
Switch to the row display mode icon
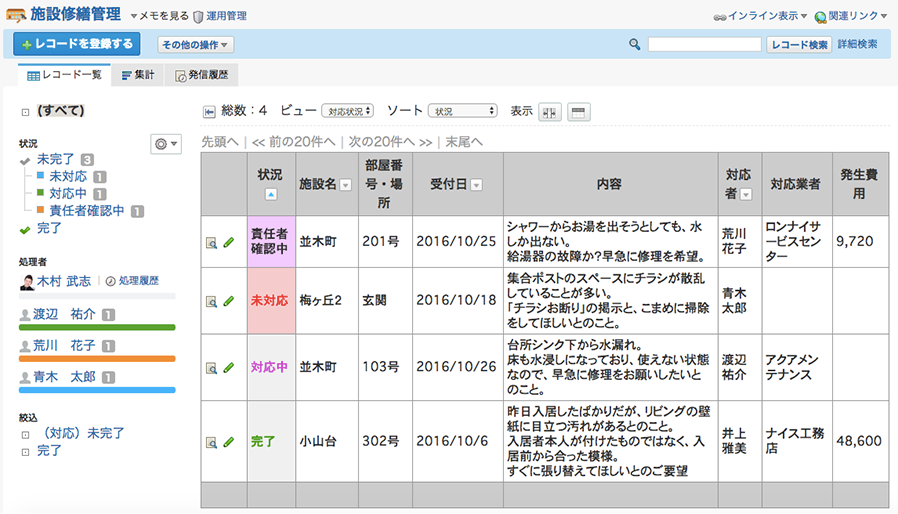click(578, 112)
